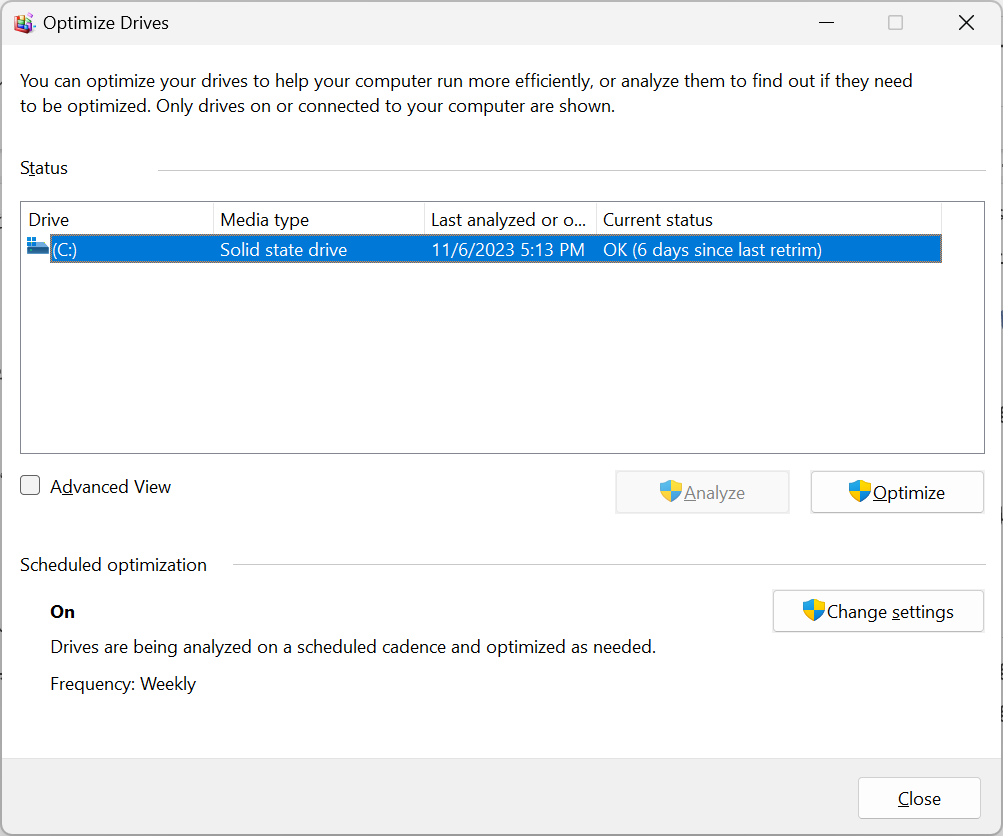Click the bold 'On' status label
The width and height of the screenshot is (1003, 836).
(63, 612)
